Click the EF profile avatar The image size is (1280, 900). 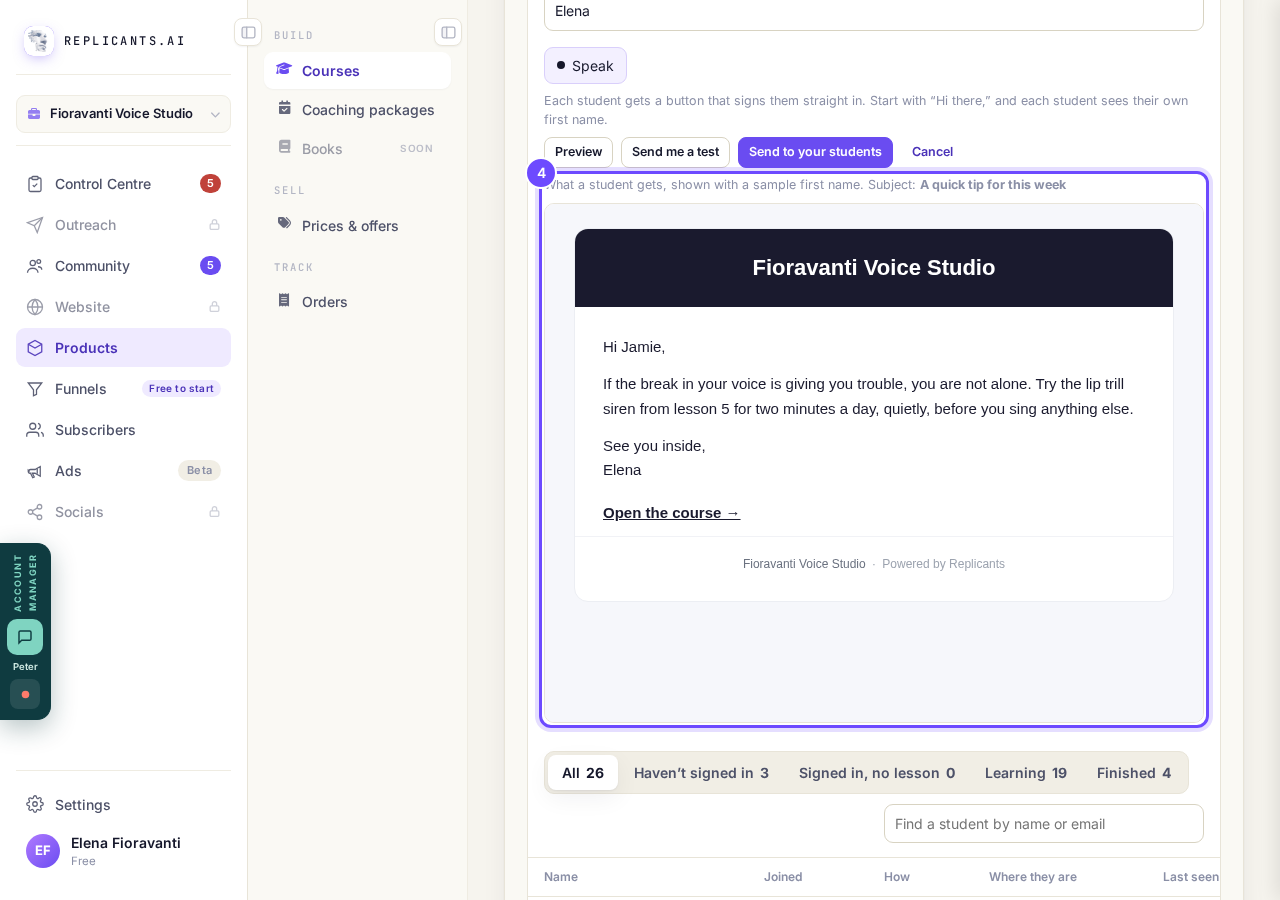tap(43, 851)
